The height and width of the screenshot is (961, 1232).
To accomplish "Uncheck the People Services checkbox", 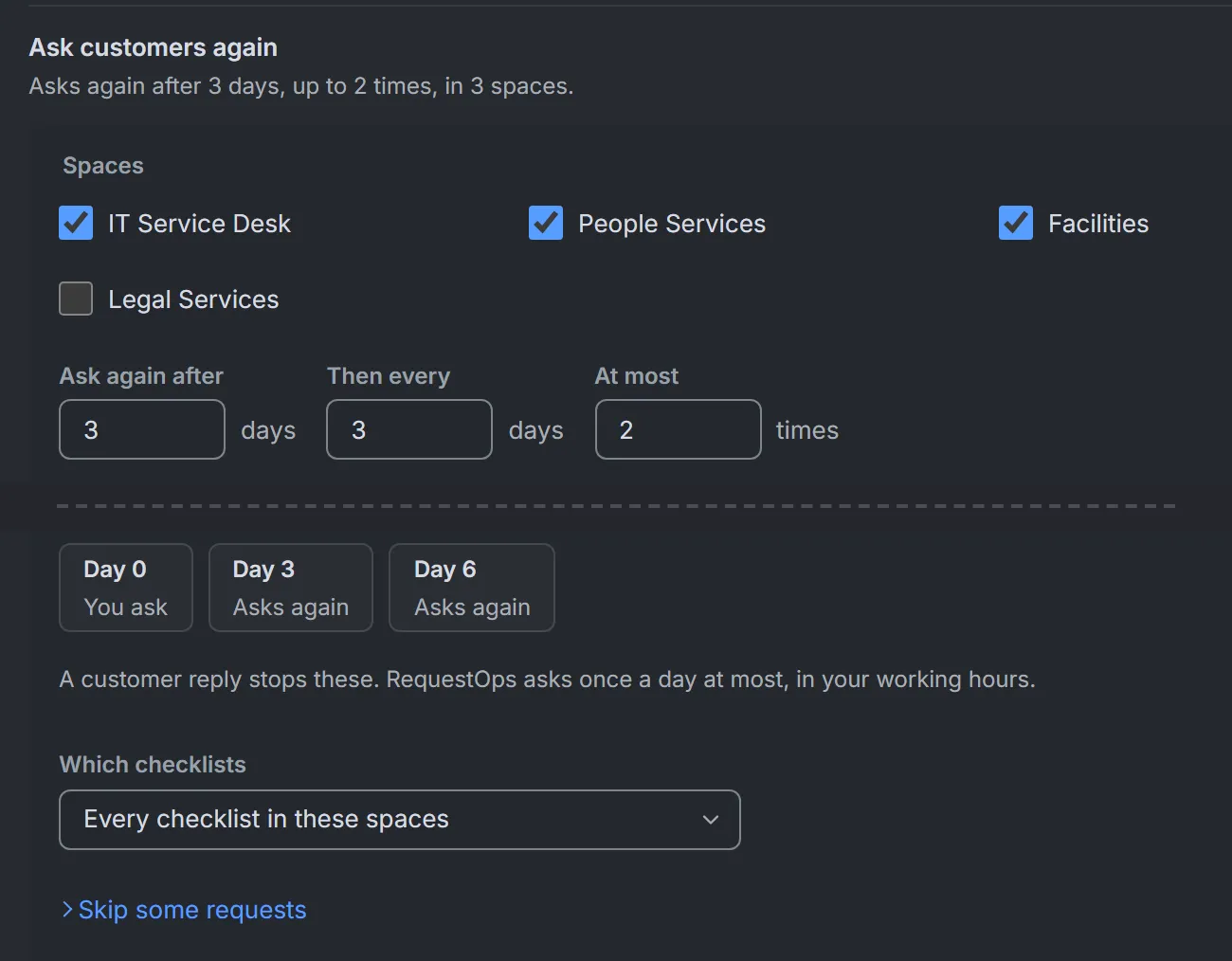I will tap(546, 224).
